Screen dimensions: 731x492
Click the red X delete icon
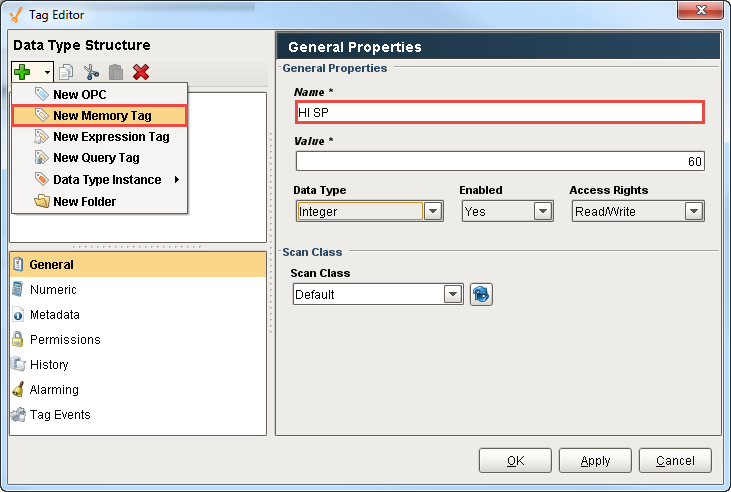(x=141, y=72)
